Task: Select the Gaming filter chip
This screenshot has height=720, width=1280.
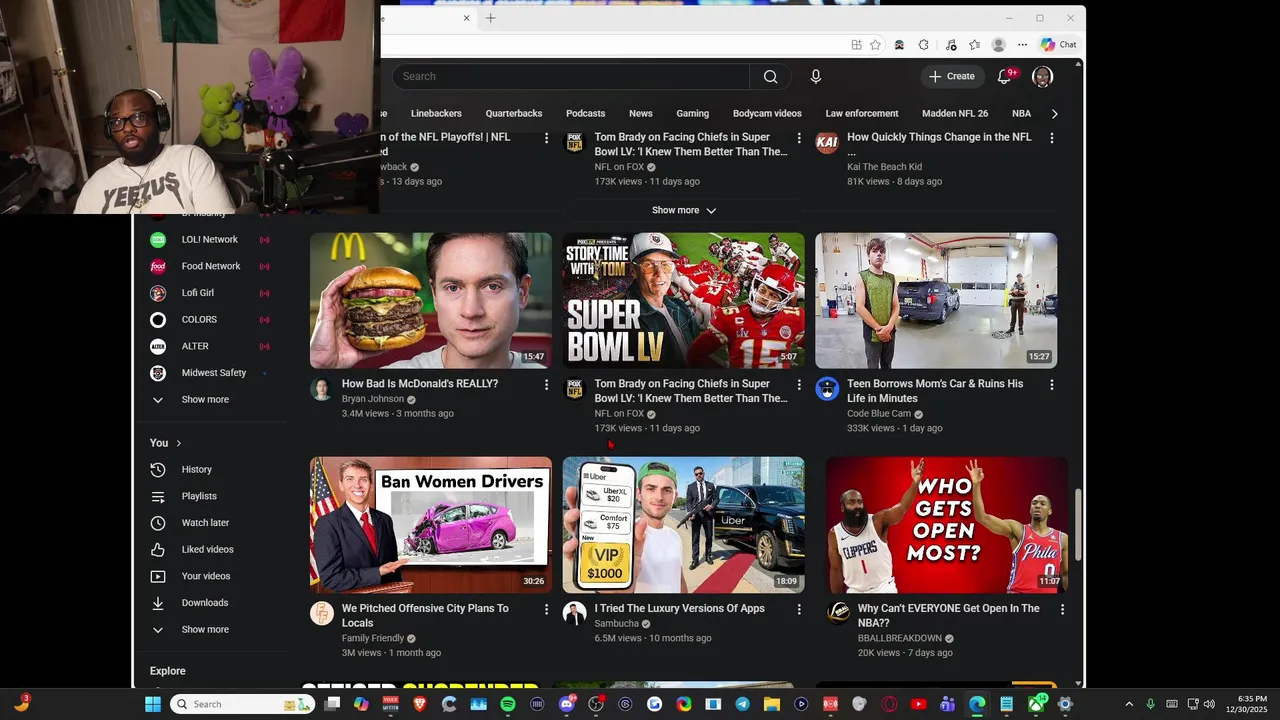Action: [x=692, y=114]
